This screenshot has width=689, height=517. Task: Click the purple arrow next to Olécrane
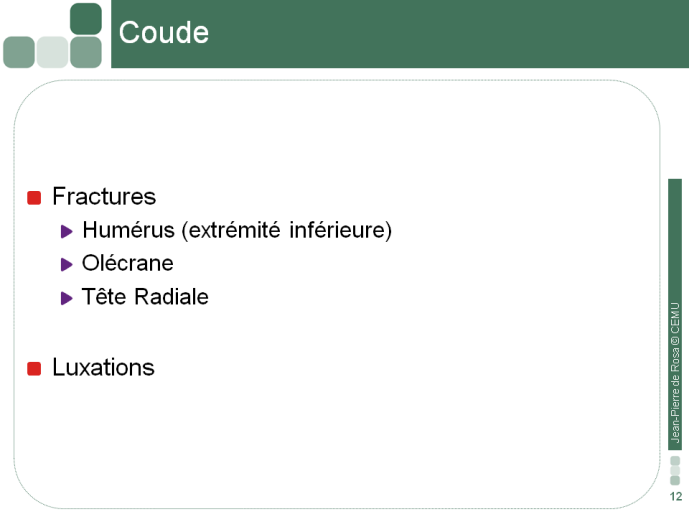66,264
